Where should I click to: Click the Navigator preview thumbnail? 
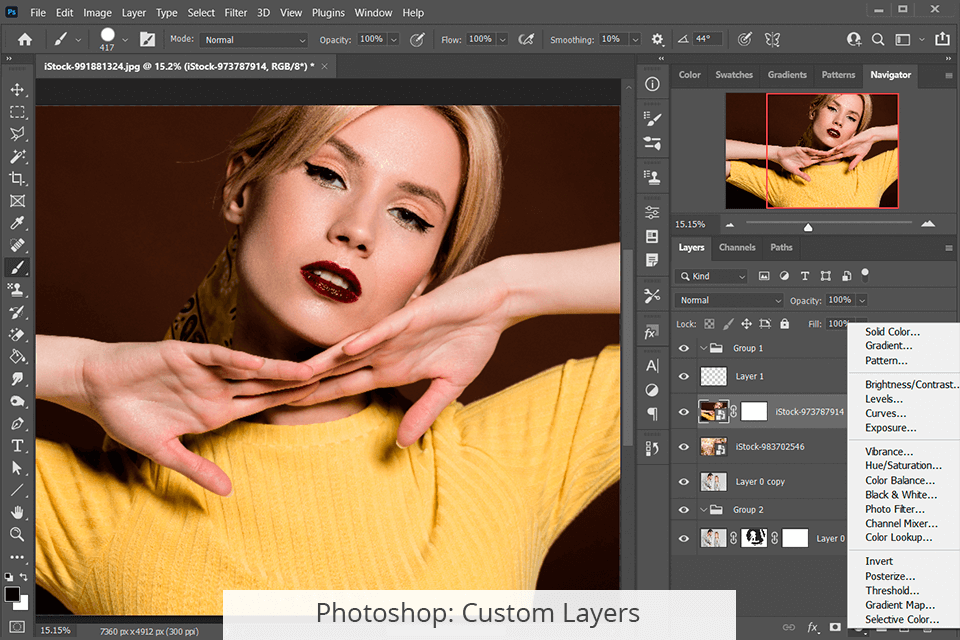tap(812, 151)
